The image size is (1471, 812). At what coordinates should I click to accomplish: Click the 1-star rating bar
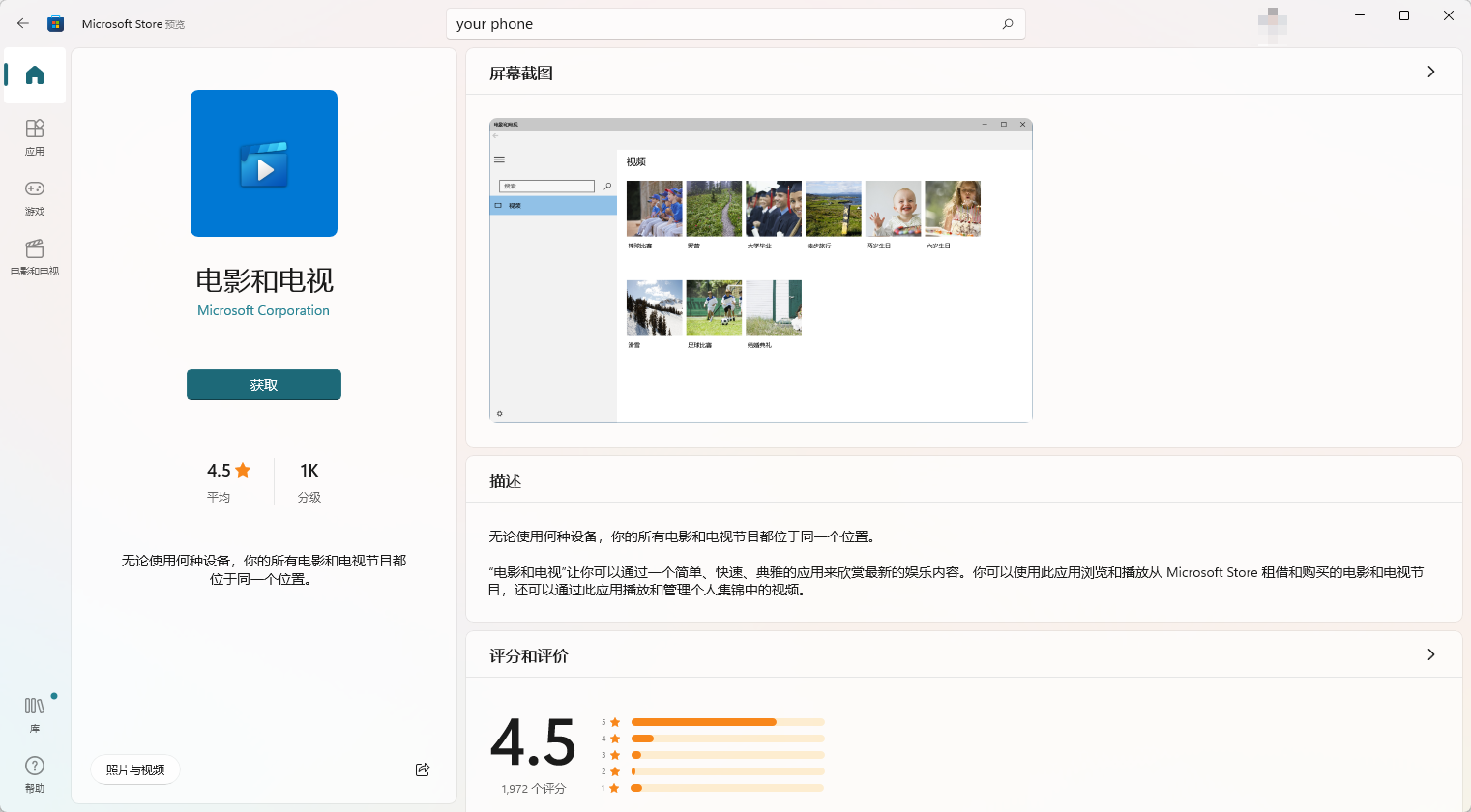tap(727, 788)
